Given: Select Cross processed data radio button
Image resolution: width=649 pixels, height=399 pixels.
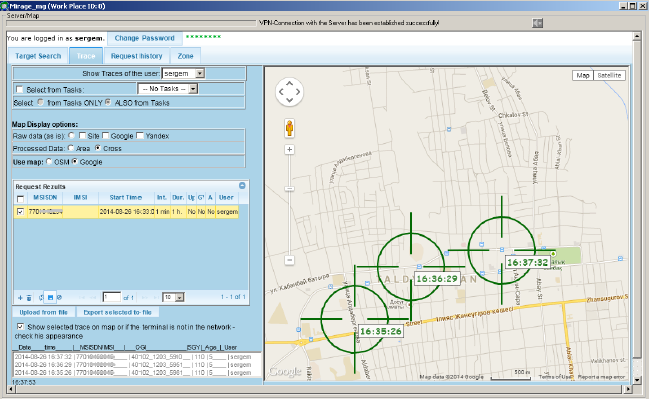Looking at the screenshot, I should (98, 148).
